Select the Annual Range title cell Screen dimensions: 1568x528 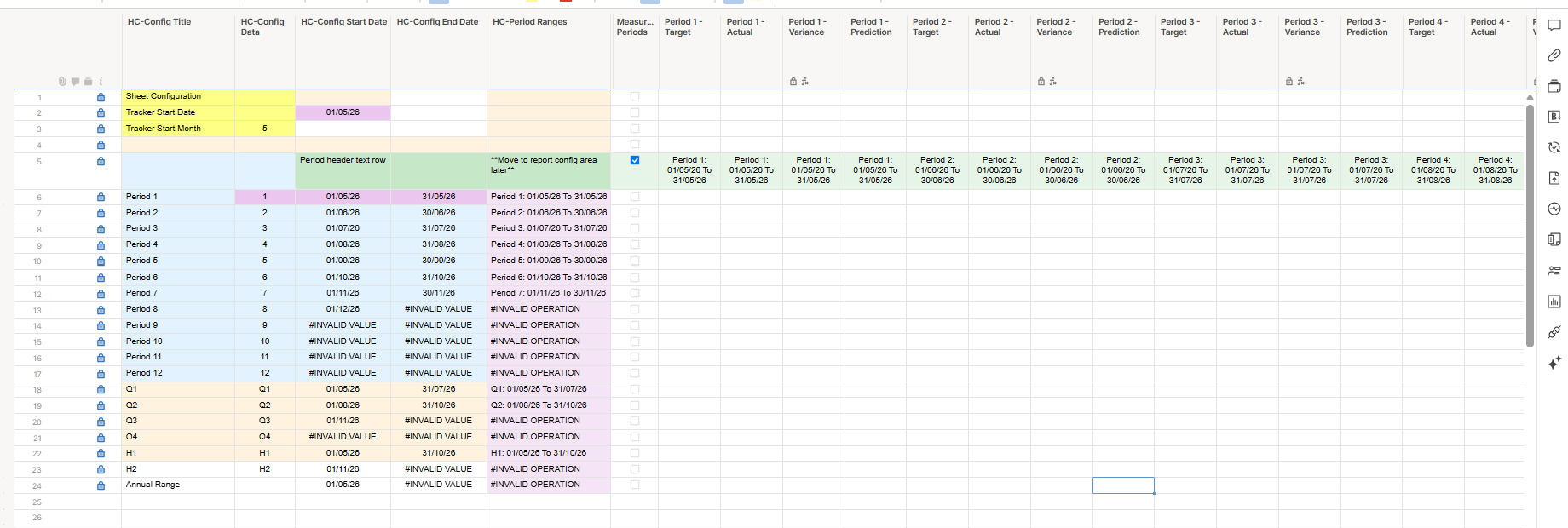click(x=178, y=485)
